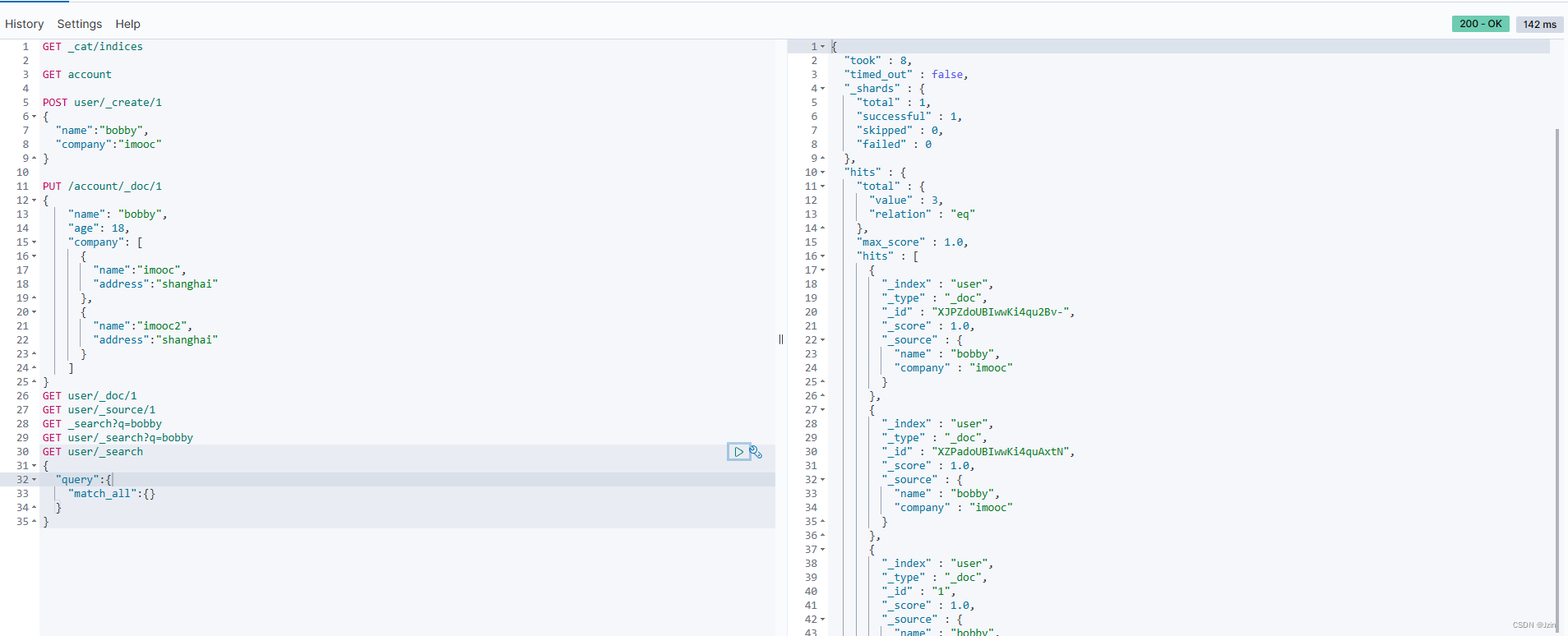Click the "_id" : "1" response line
1568x636 pixels.
pos(919,592)
